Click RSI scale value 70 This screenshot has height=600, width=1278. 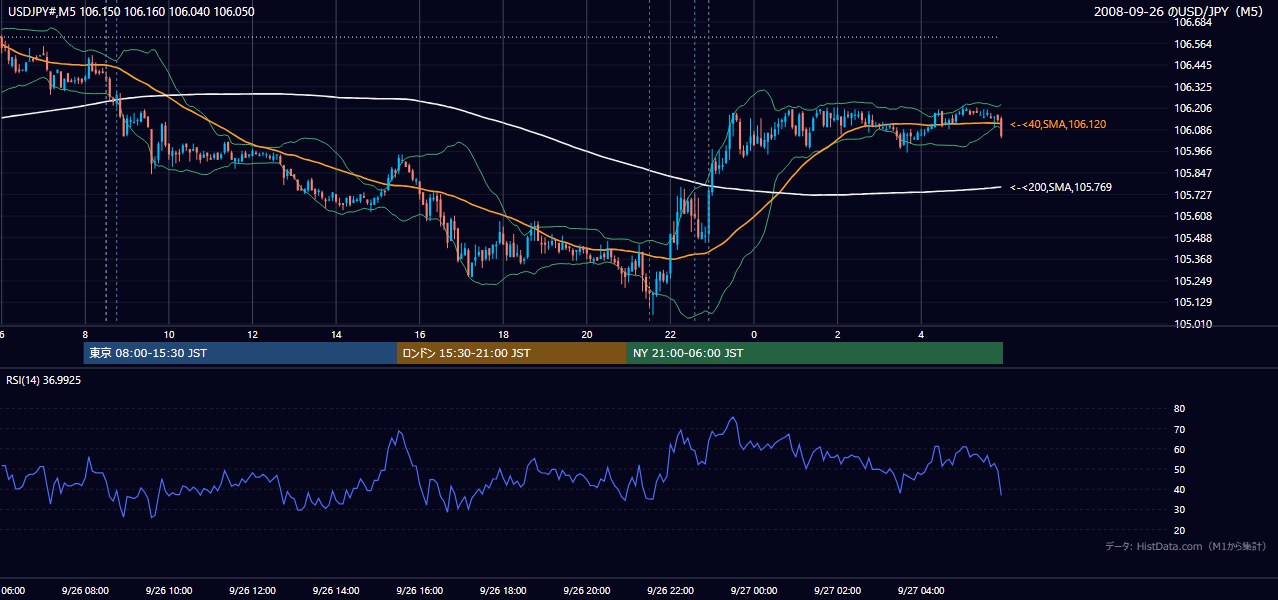point(1179,429)
